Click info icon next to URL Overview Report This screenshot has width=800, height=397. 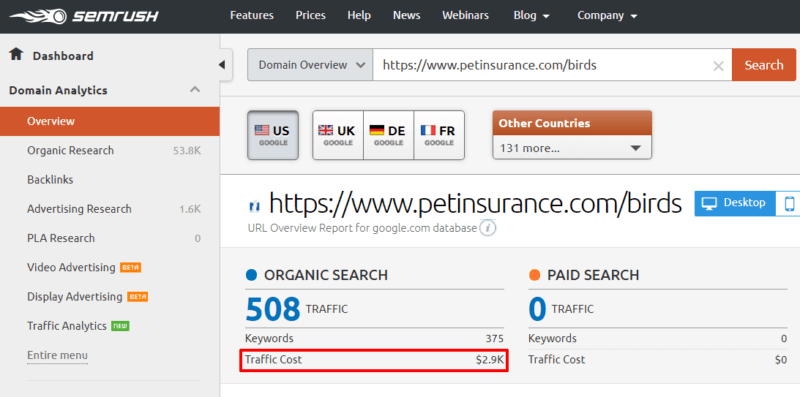pos(488,228)
